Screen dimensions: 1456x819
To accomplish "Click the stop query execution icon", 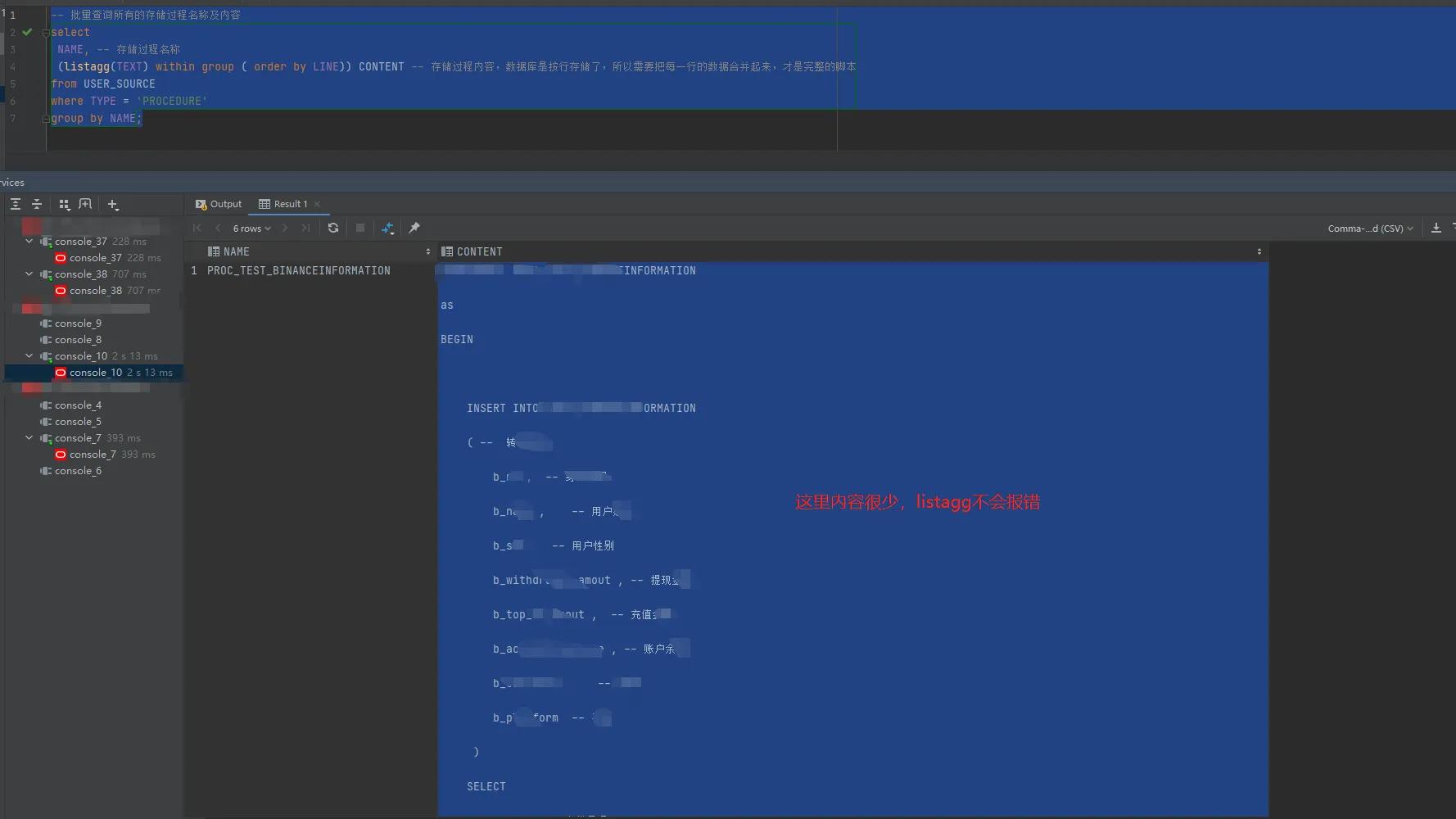I will point(360,229).
